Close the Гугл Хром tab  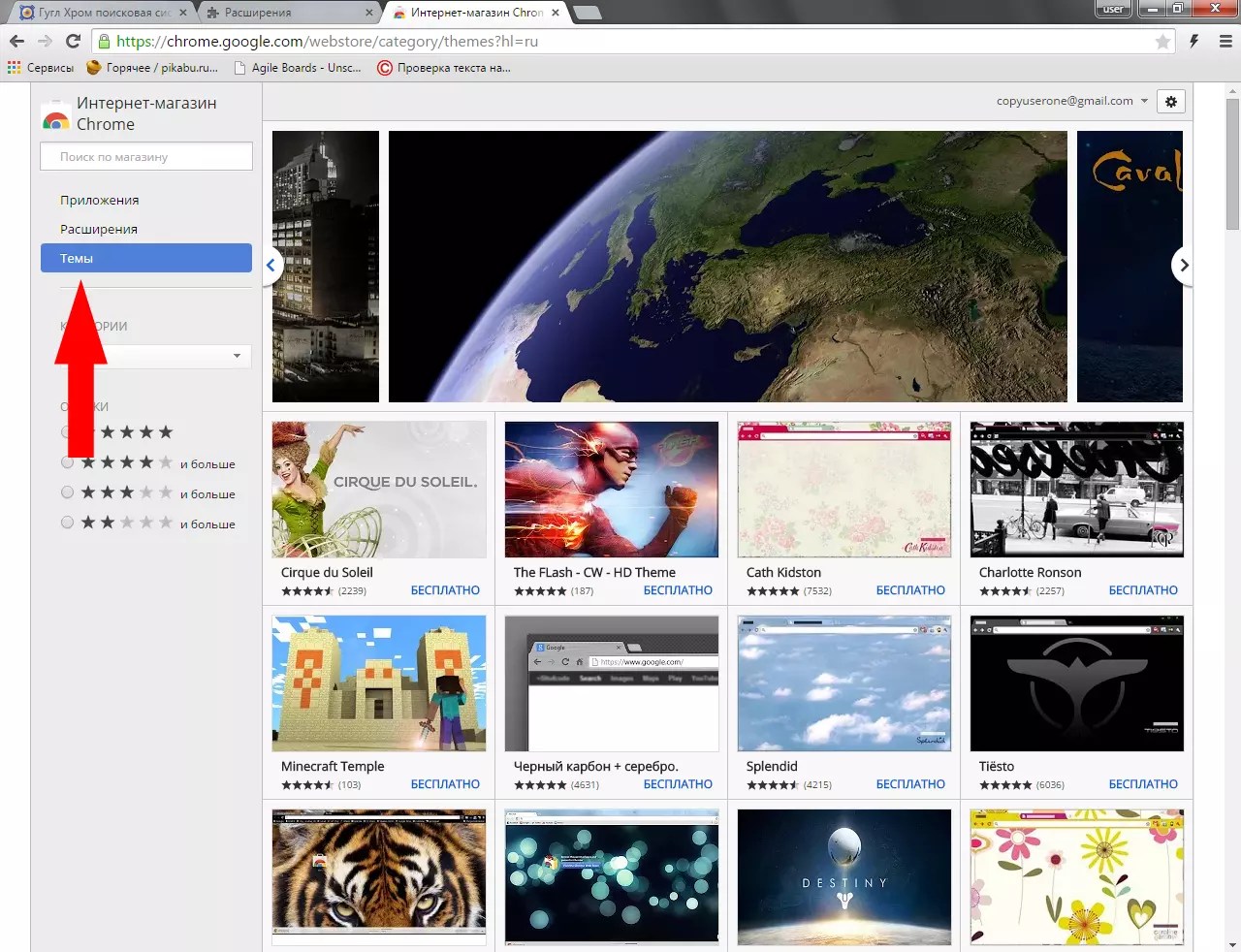click(x=183, y=13)
